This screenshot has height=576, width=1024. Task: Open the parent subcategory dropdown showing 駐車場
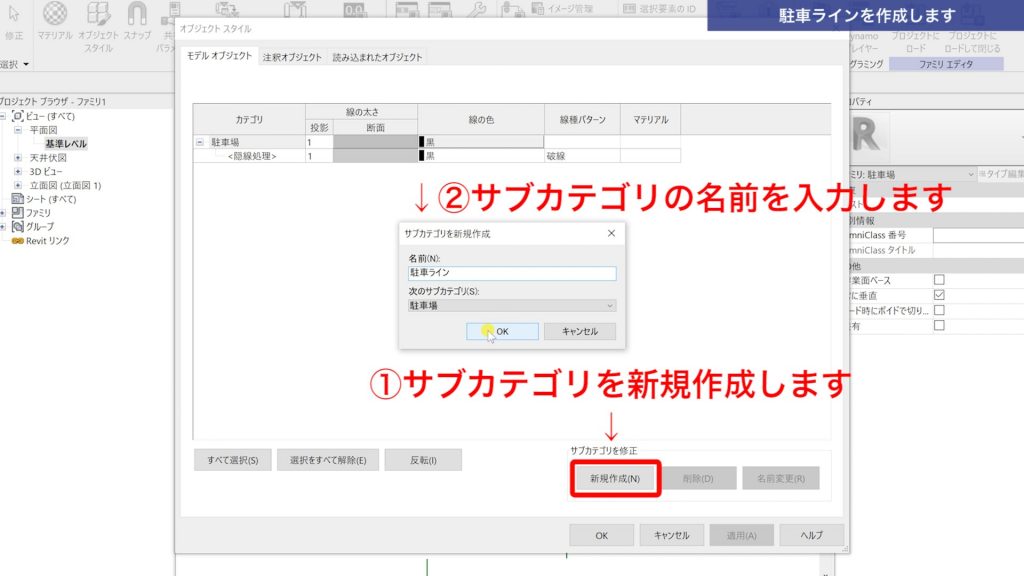(x=511, y=305)
